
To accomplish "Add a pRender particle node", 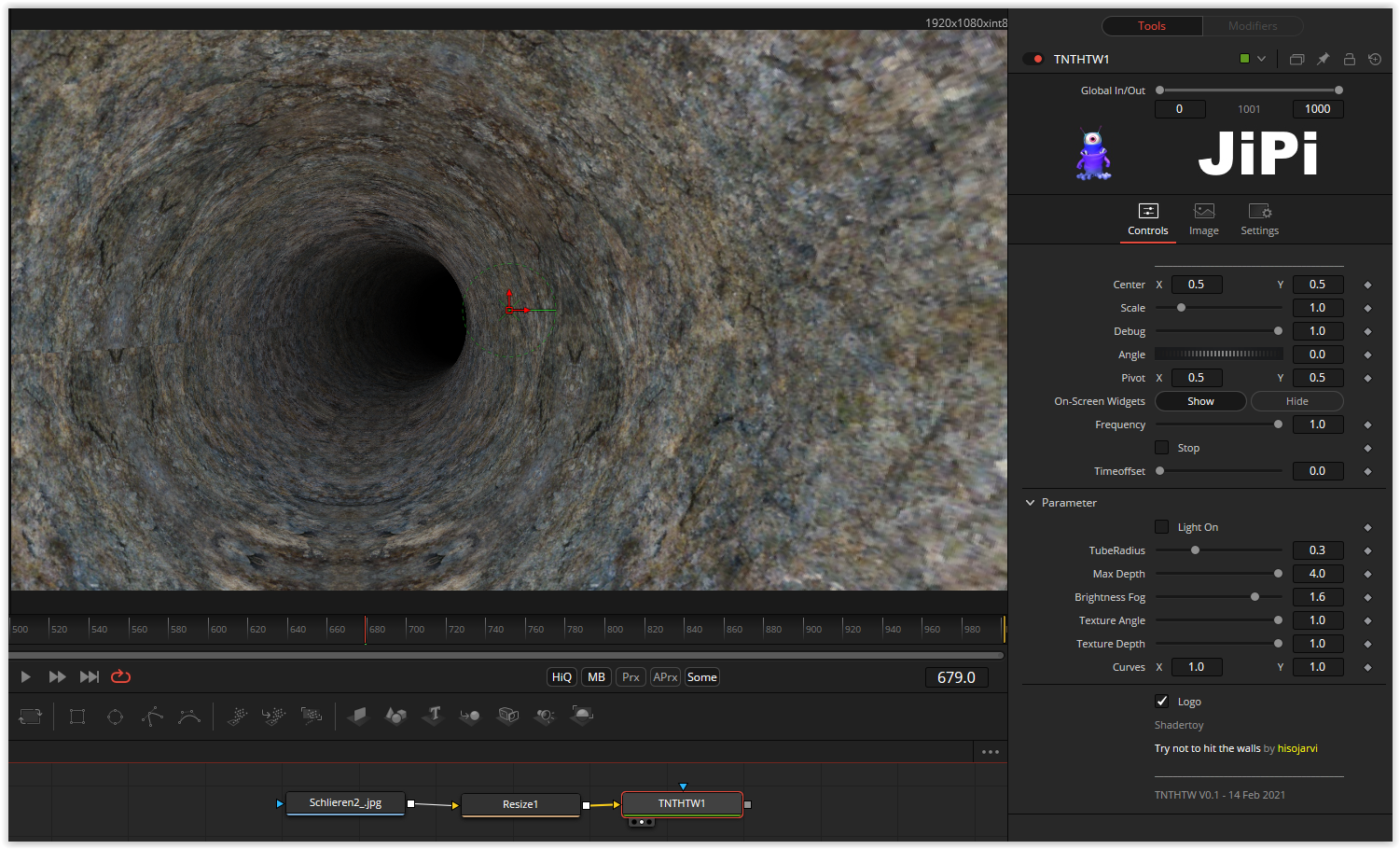I will point(312,717).
